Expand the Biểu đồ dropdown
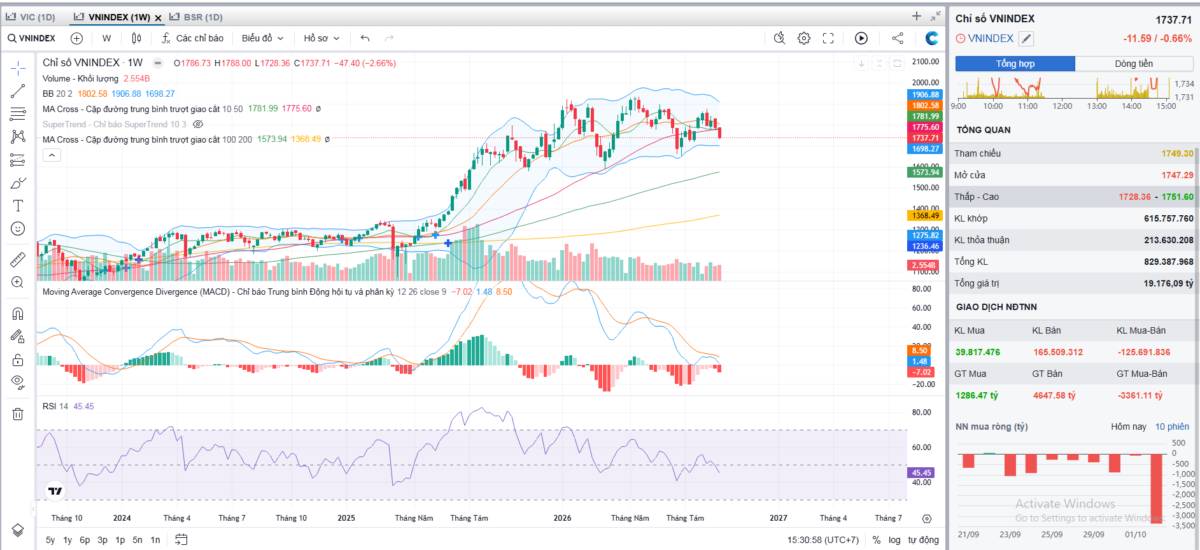This screenshot has width=1200, height=550. tap(263, 38)
